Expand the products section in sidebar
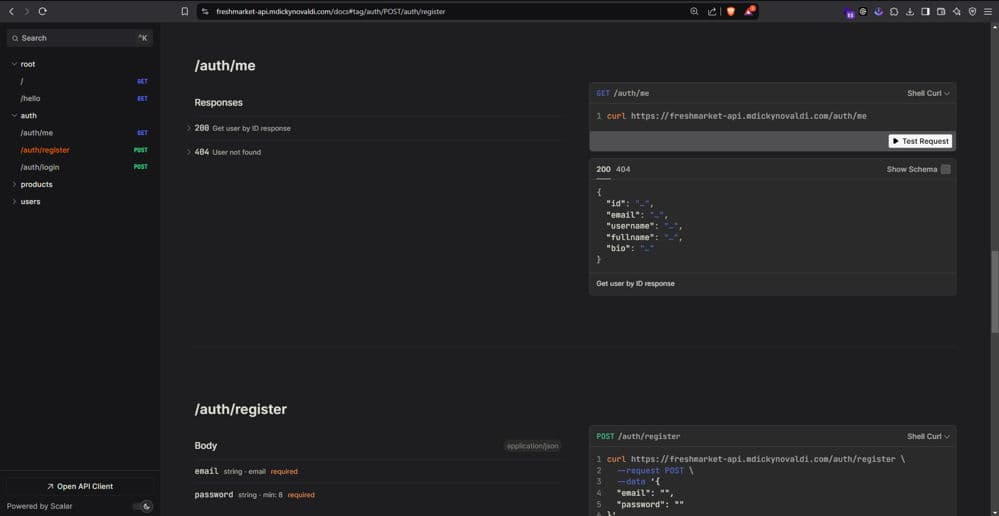The height and width of the screenshot is (516, 999). pyautogui.click(x=14, y=185)
